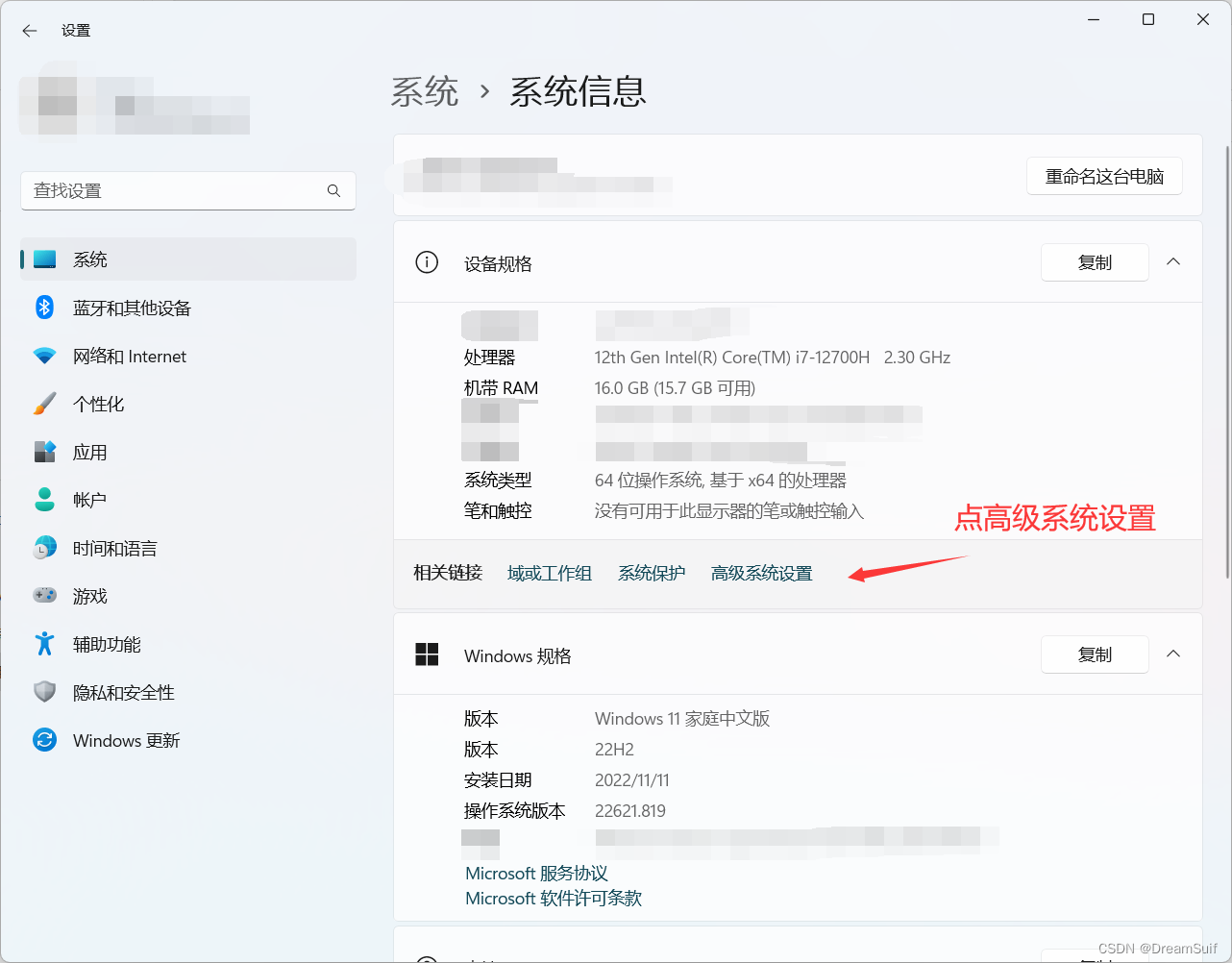
Task: Select RAM value 16.0 GB (15.7 GB 可用)
Action: coord(675,388)
